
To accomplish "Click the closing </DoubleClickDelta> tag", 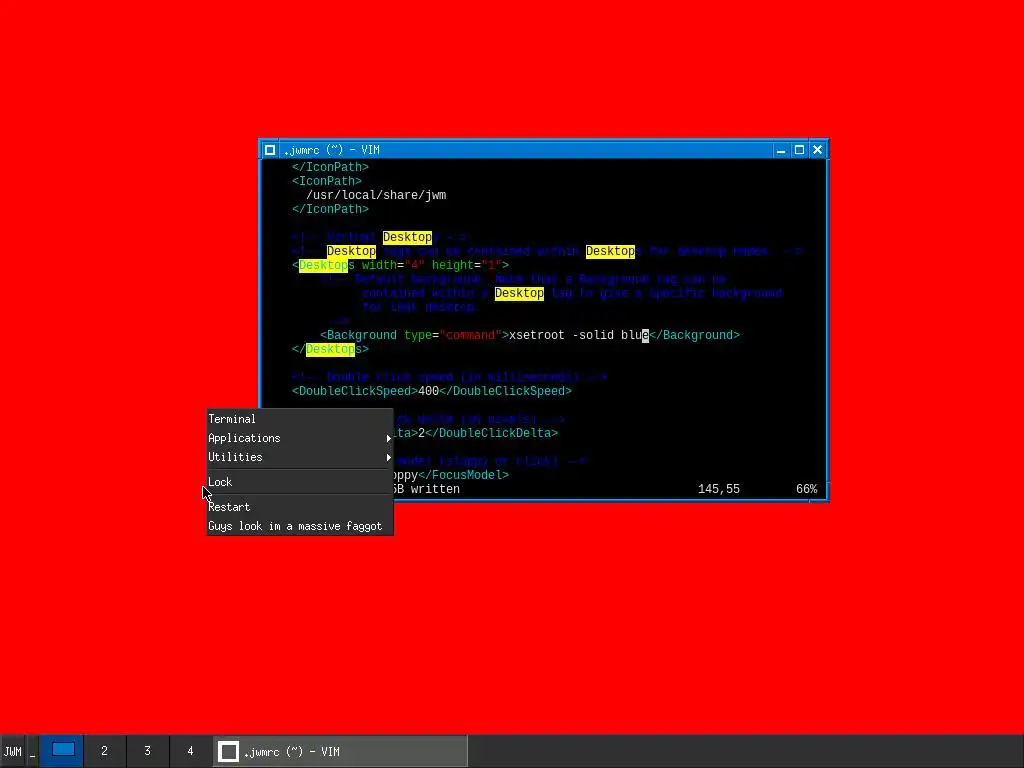I will tap(492, 433).
